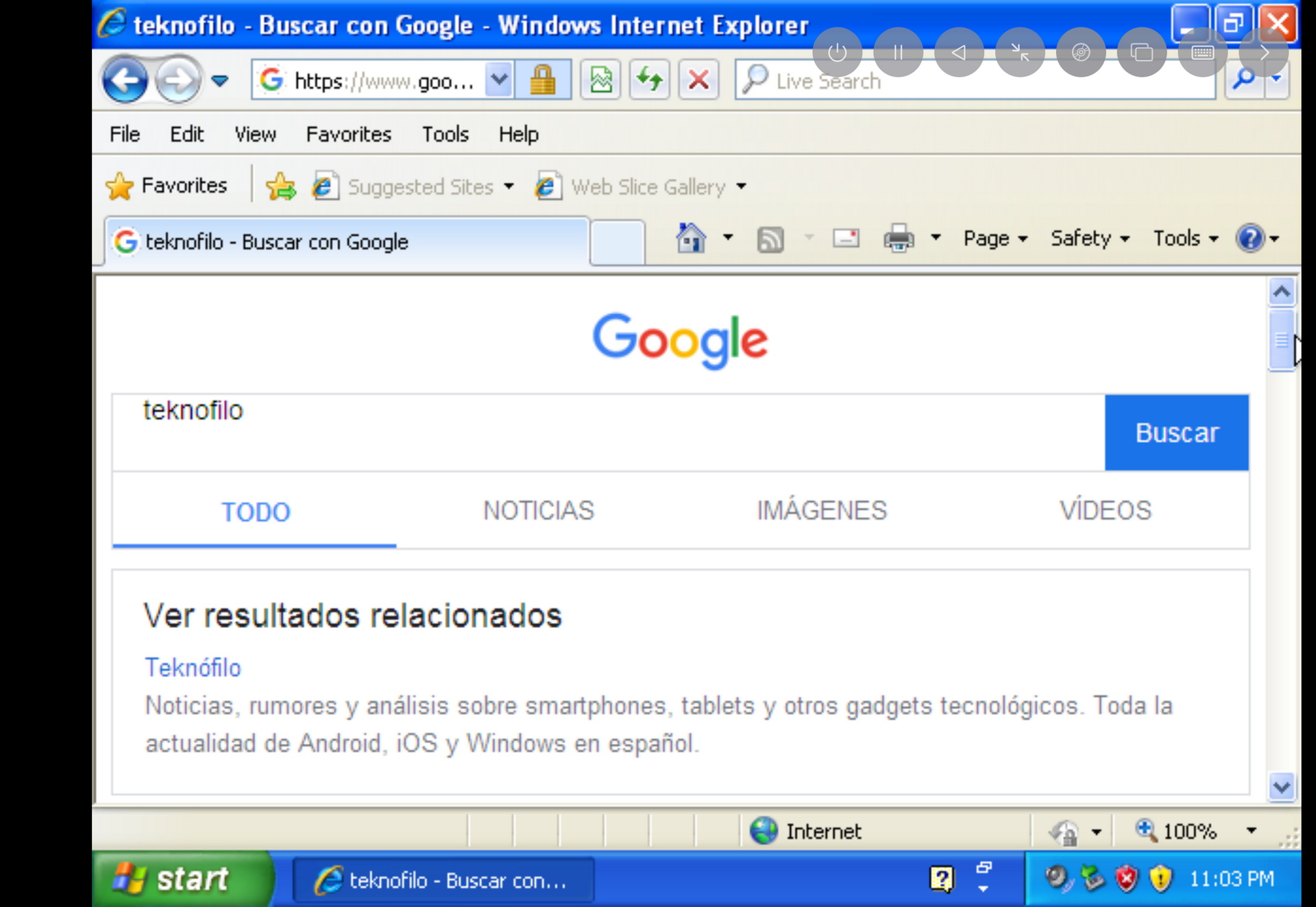Click the taskbar restore windows icon
Screen dimensions: 1316x907
(984, 869)
